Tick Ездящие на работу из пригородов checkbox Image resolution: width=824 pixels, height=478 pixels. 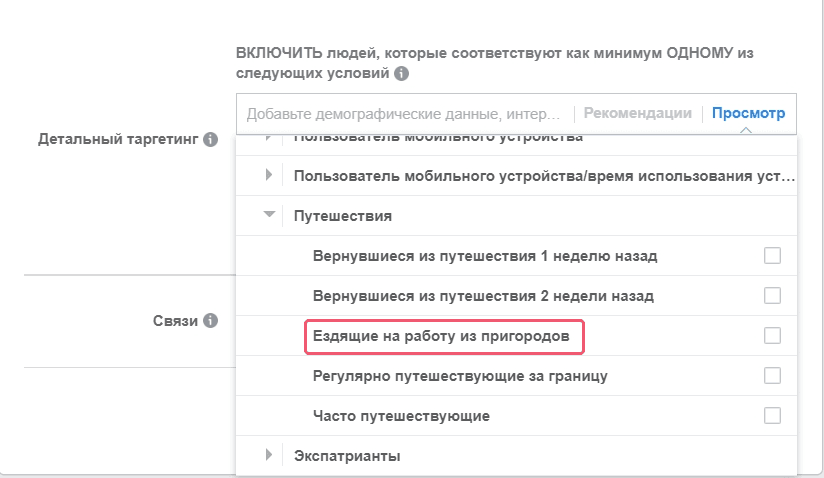coord(772,336)
